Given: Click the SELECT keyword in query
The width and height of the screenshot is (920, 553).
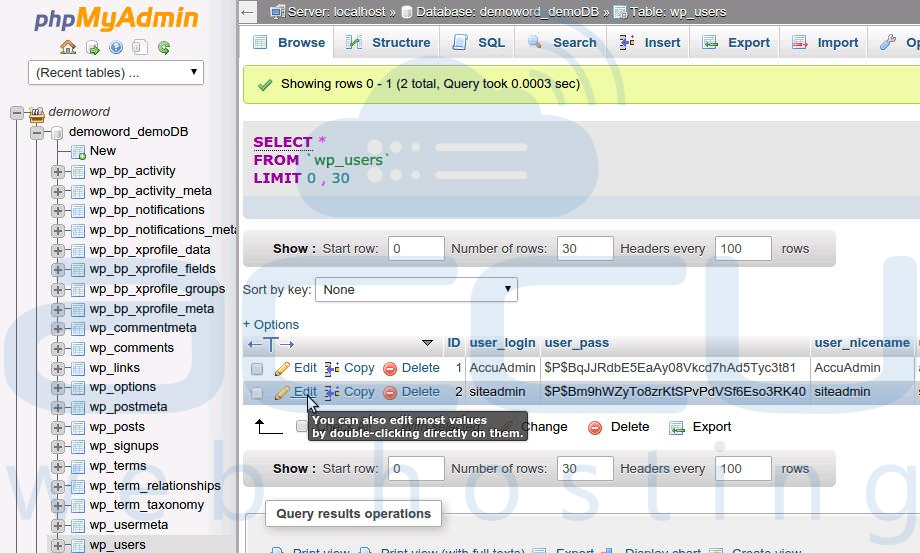Looking at the screenshot, I should pos(282,143).
